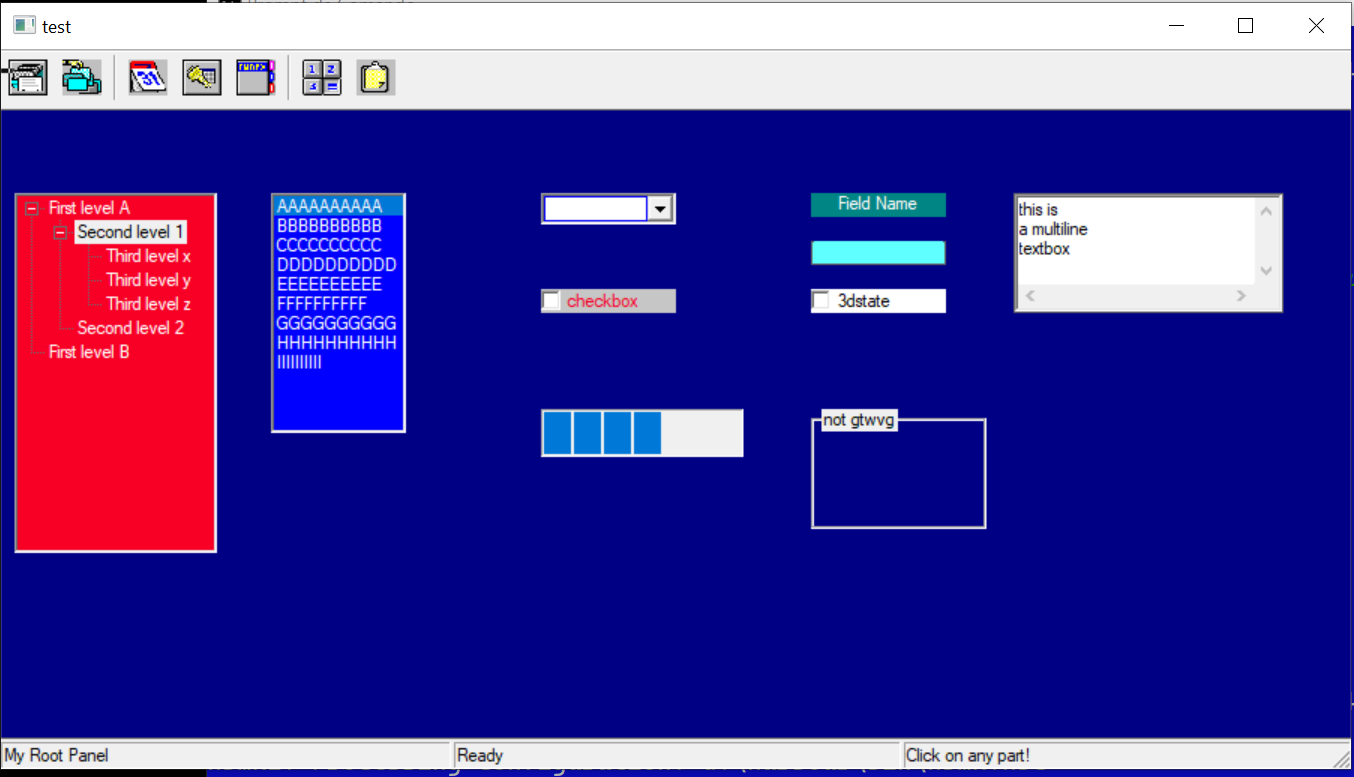The image size is (1354, 777).
Task: Select the AAAAAAAAAA list row
Action: tap(338, 206)
